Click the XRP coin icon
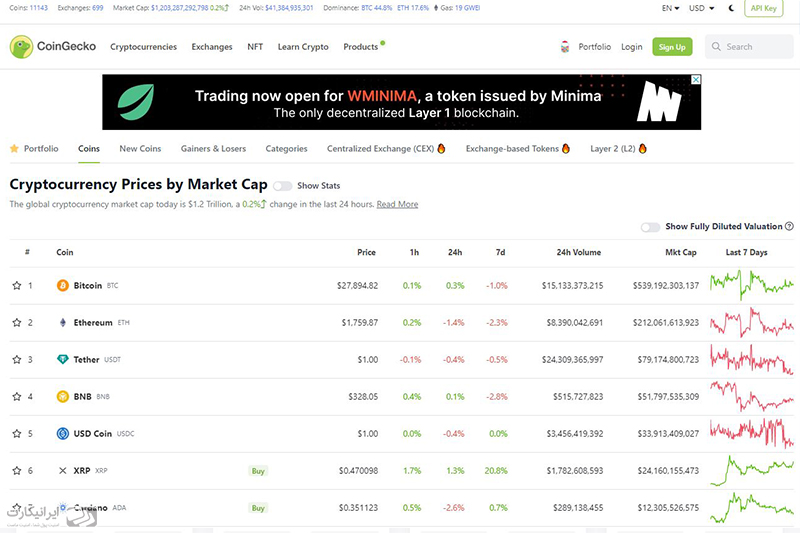Image resolution: width=800 pixels, height=533 pixels. pyautogui.click(x=62, y=470)
